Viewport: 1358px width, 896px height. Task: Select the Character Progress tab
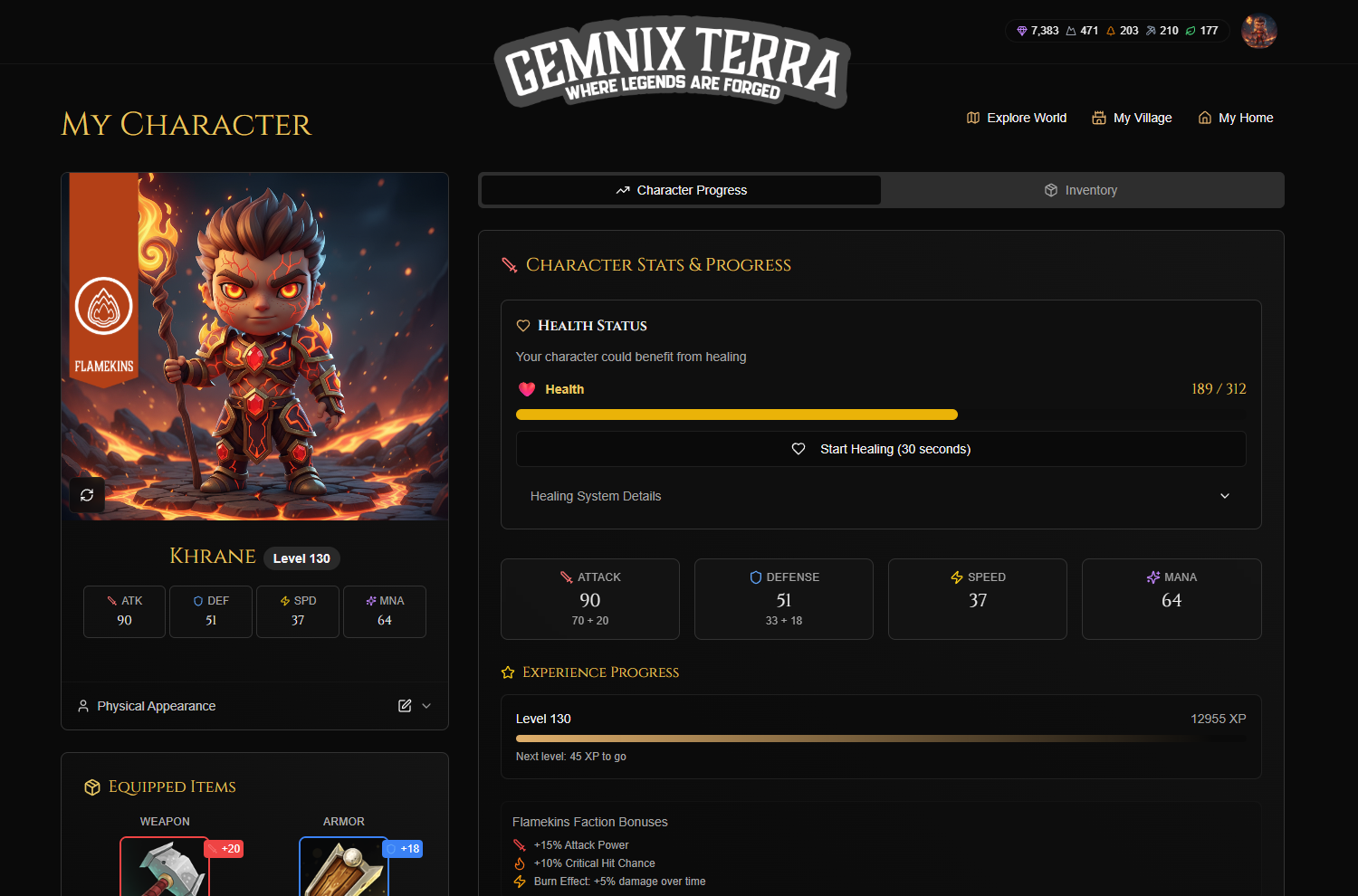[x=681, y=190]
